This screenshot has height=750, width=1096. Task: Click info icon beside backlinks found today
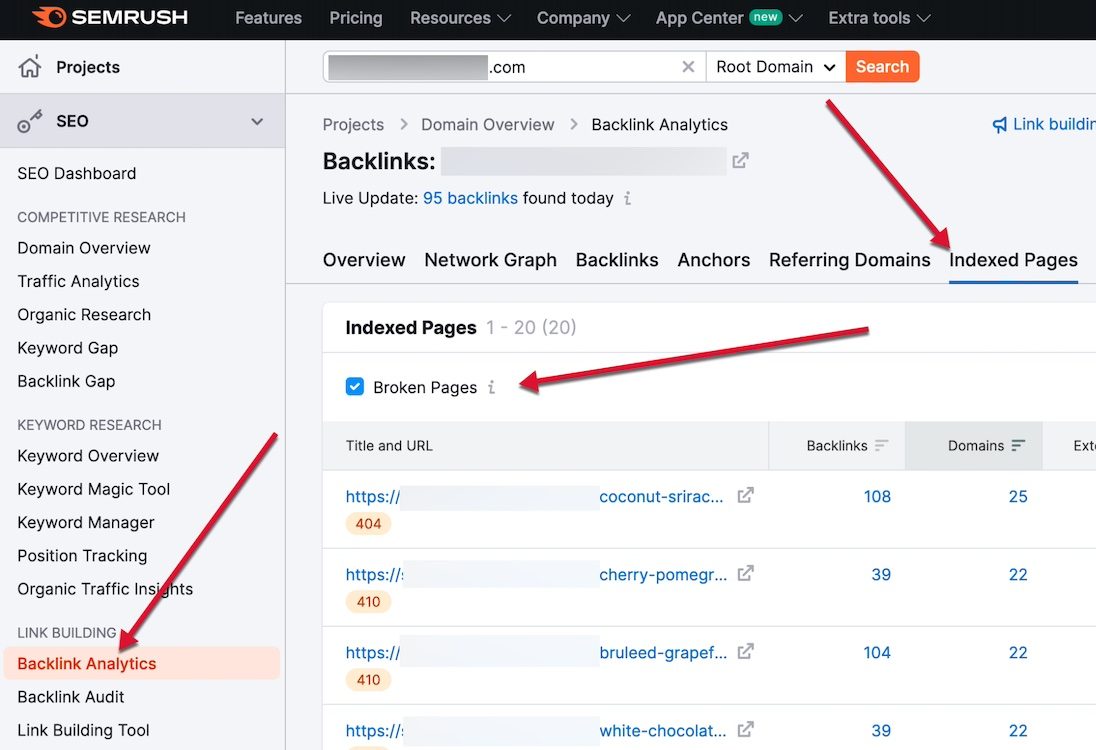point(627,199)
